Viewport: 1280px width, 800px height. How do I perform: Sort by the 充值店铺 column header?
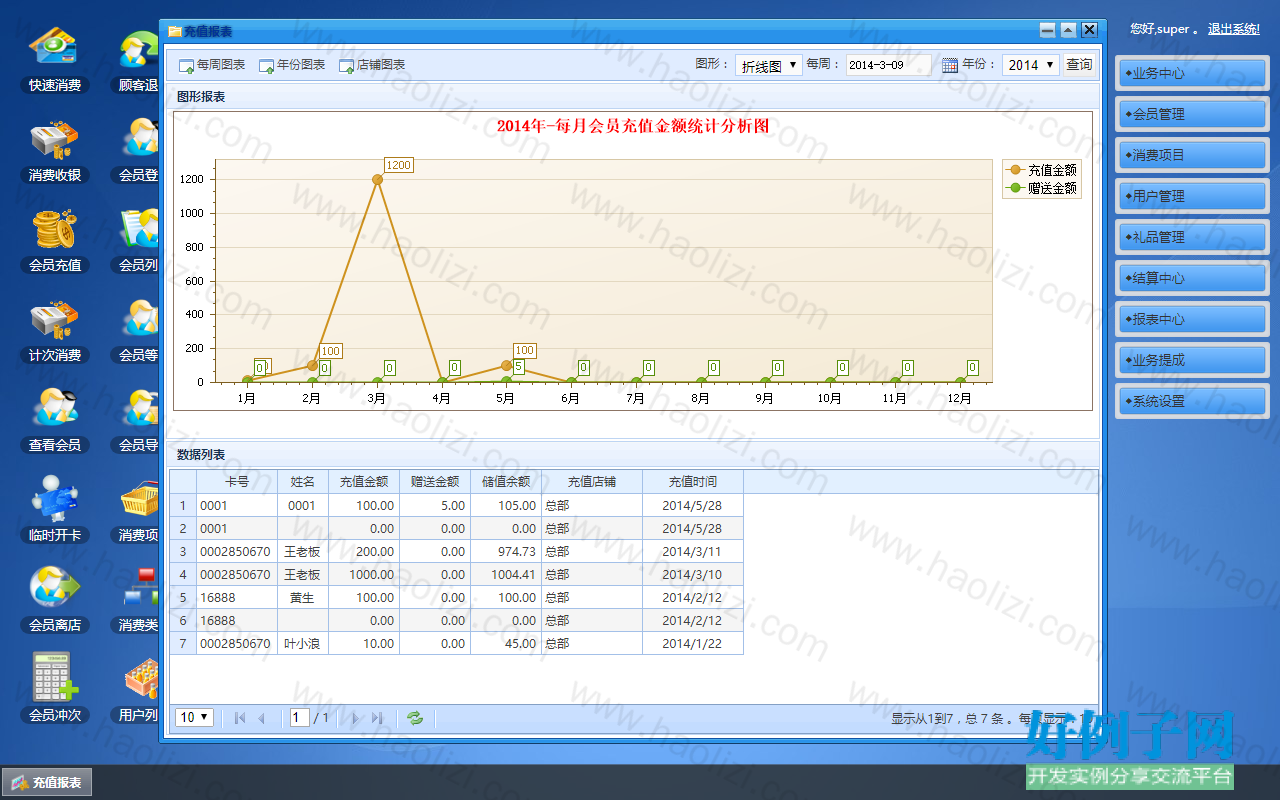pos(592,482)
